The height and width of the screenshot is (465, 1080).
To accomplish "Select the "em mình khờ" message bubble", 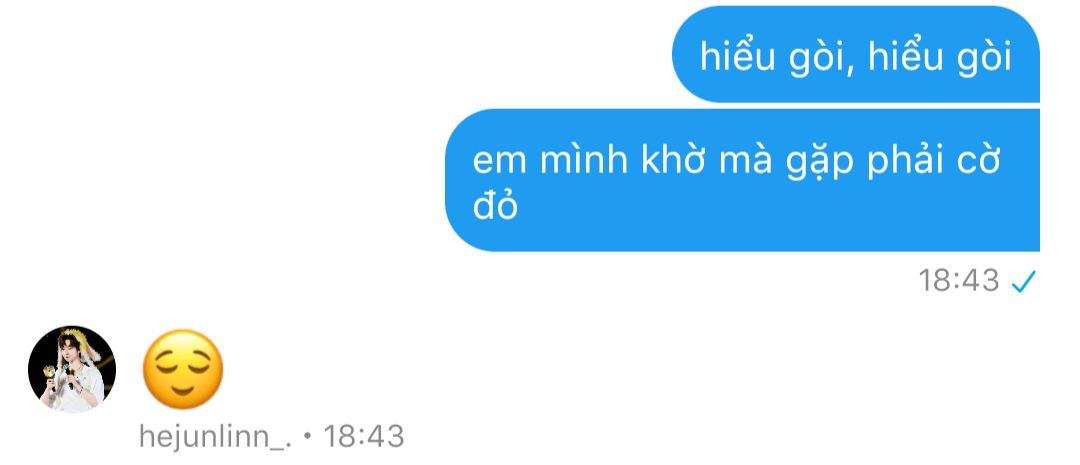I will (742, 180).
